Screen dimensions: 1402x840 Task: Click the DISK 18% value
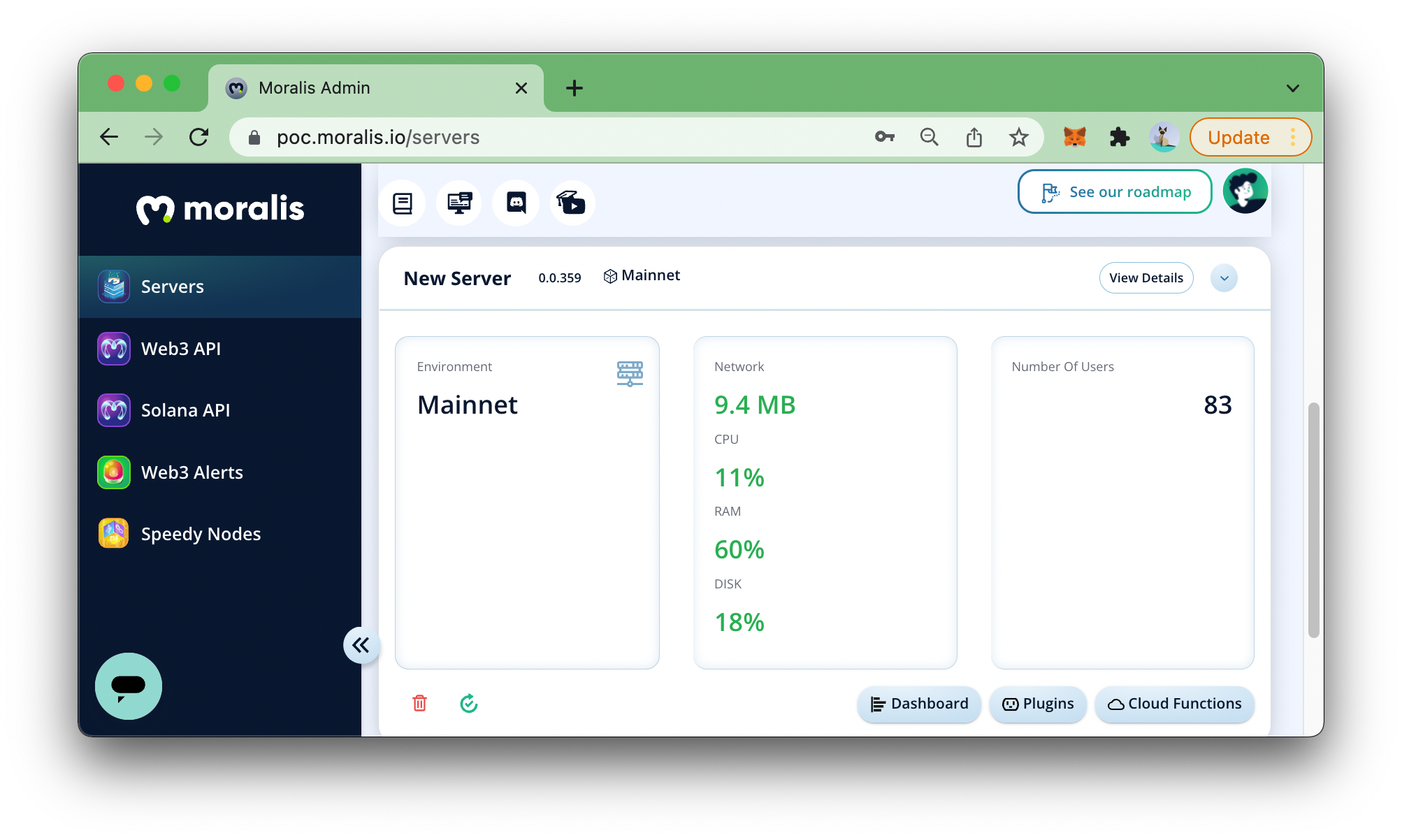point(739,623)
